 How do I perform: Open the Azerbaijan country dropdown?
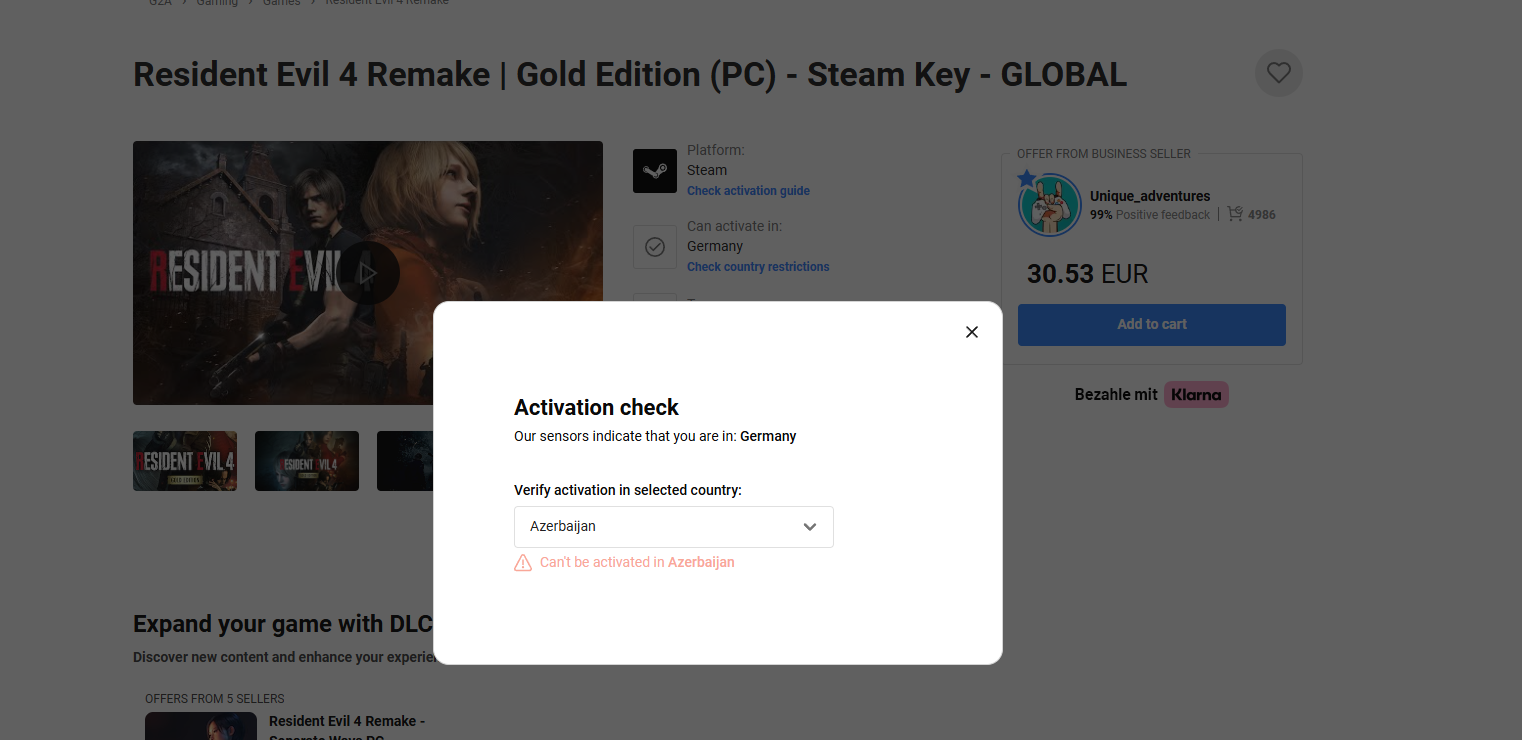click(673, 527)
